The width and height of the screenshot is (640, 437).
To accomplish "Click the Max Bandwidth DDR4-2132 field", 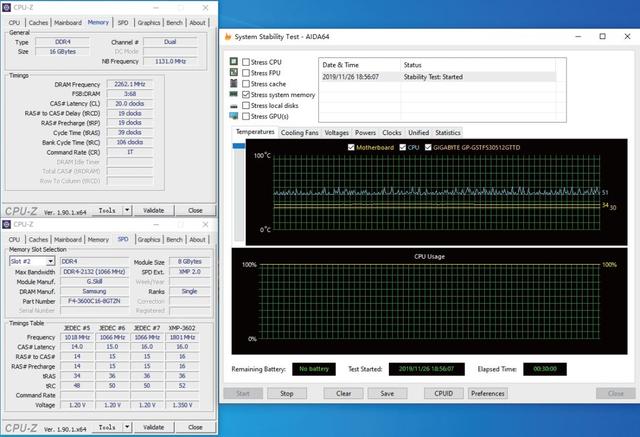I will [94, 272].
